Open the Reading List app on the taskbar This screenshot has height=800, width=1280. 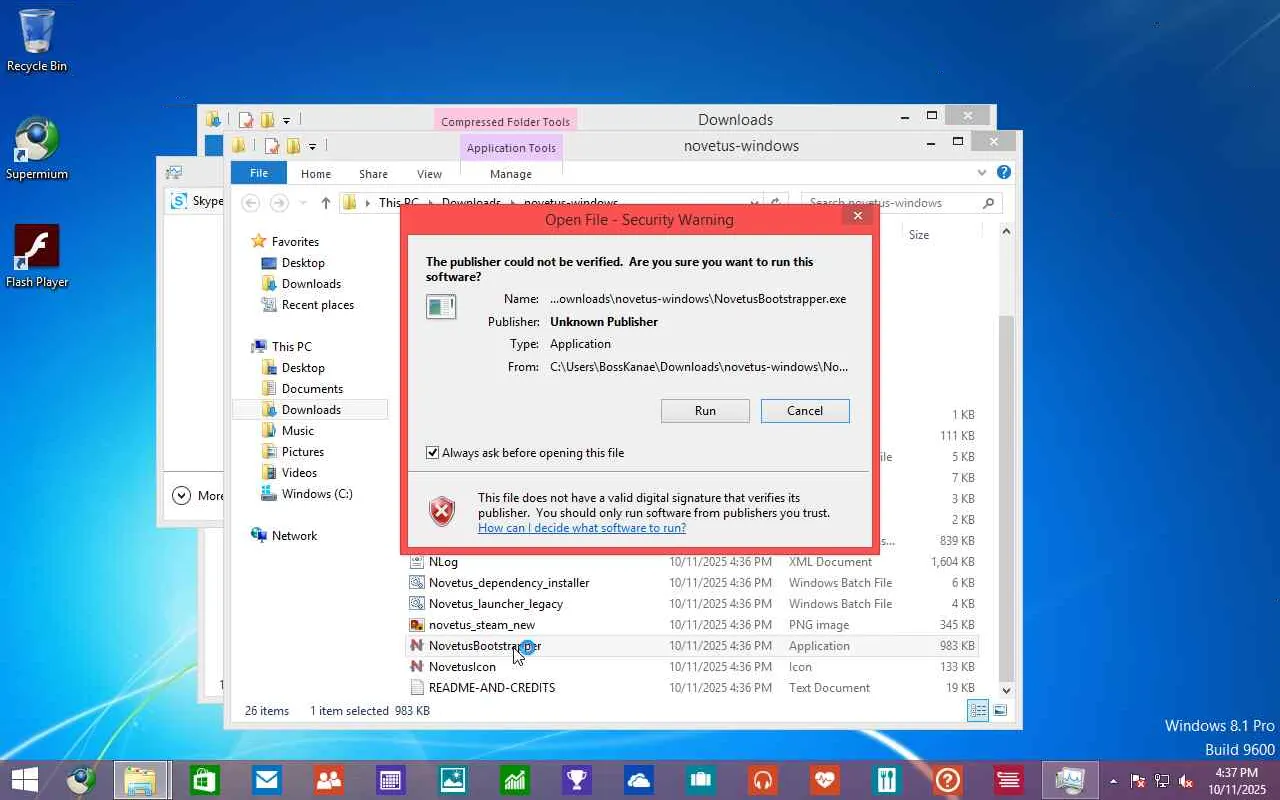pyautogui.click(x=1008, y=779)
